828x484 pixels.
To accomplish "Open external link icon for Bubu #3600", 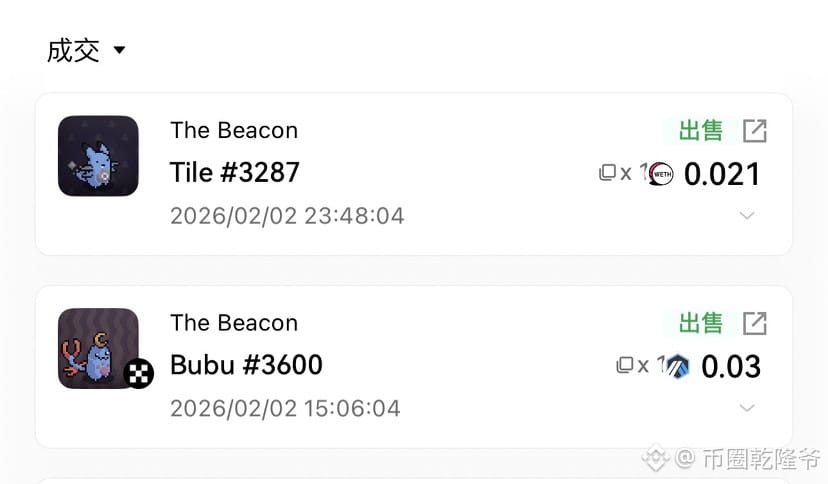I will (x=754, y=323).
